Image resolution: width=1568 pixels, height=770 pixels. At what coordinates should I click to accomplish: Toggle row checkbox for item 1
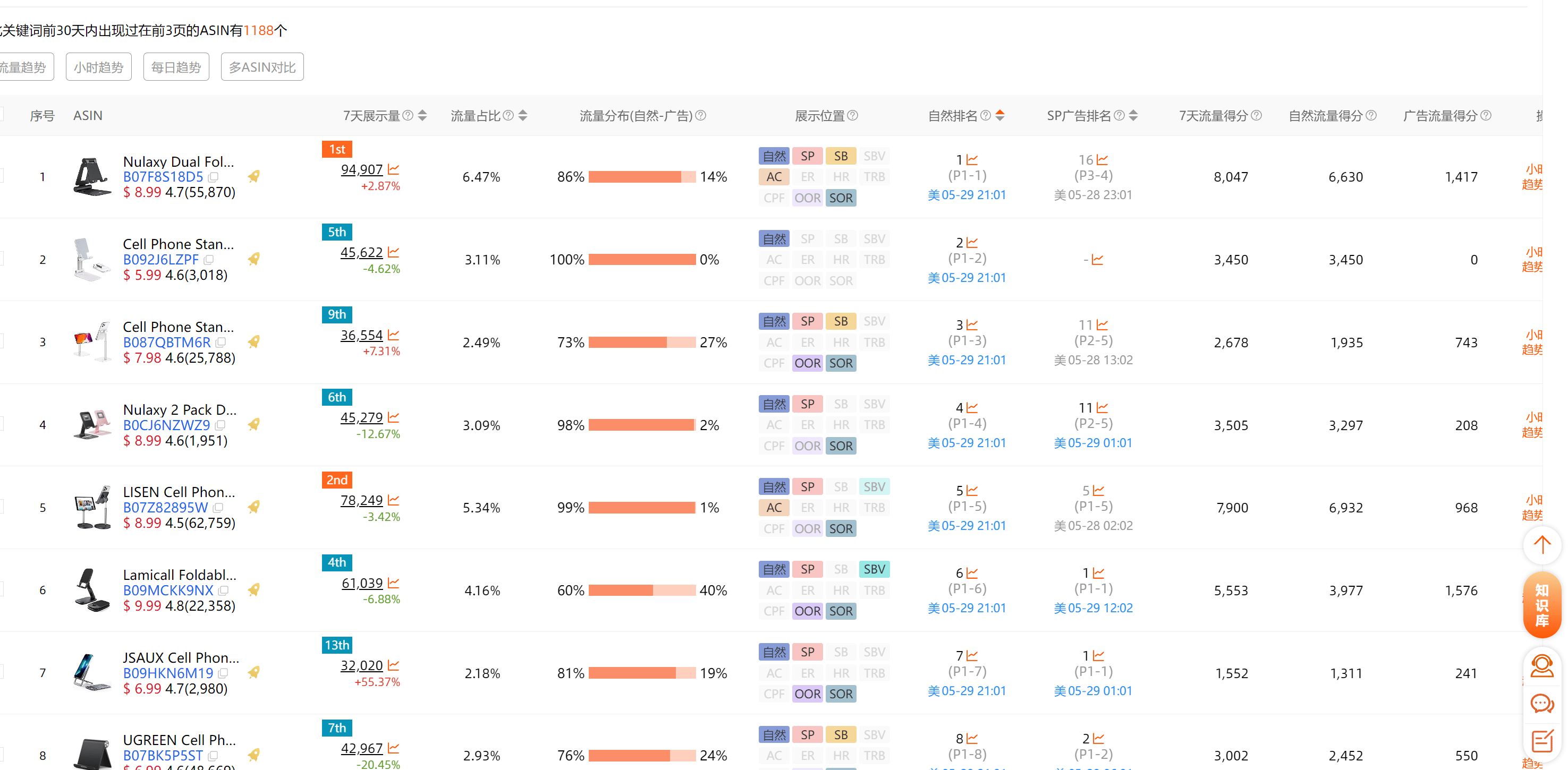(0, 176)
